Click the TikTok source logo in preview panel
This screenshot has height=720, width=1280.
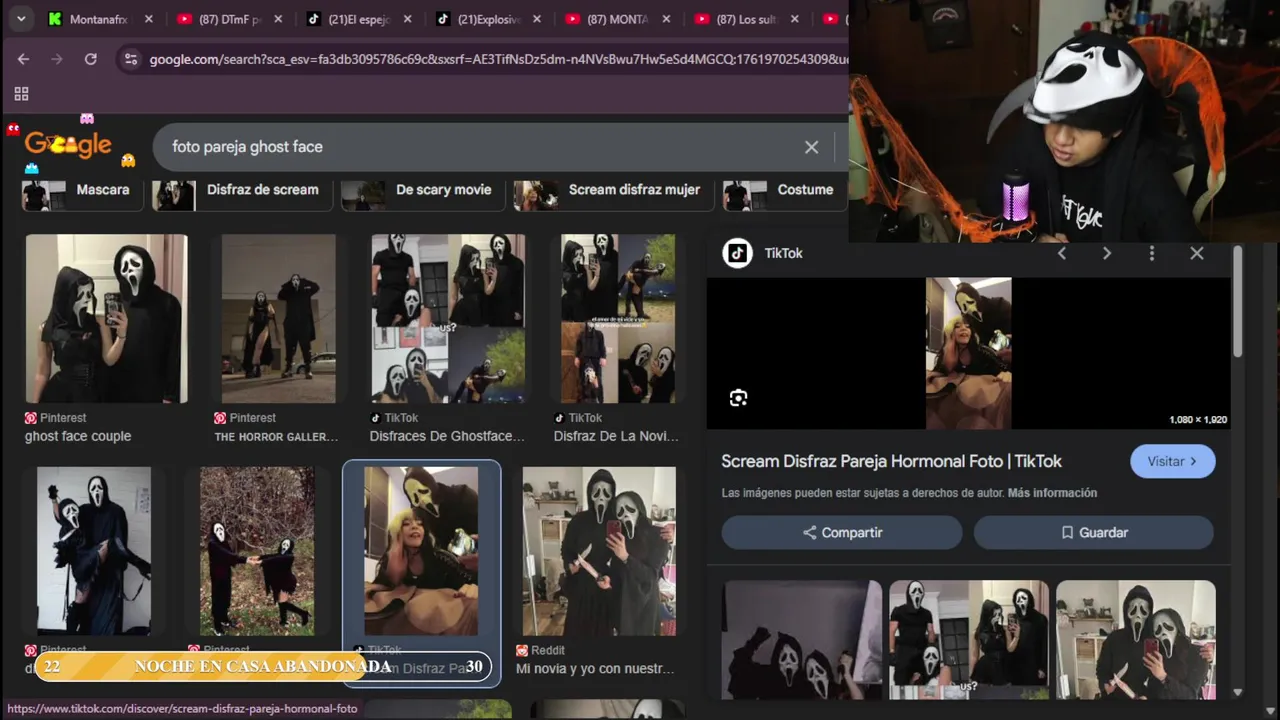coord(738,253)
